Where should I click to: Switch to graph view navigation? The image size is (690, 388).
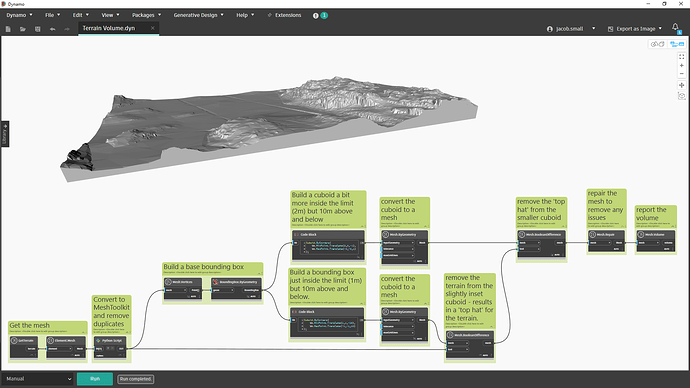(x=677, y=44)
